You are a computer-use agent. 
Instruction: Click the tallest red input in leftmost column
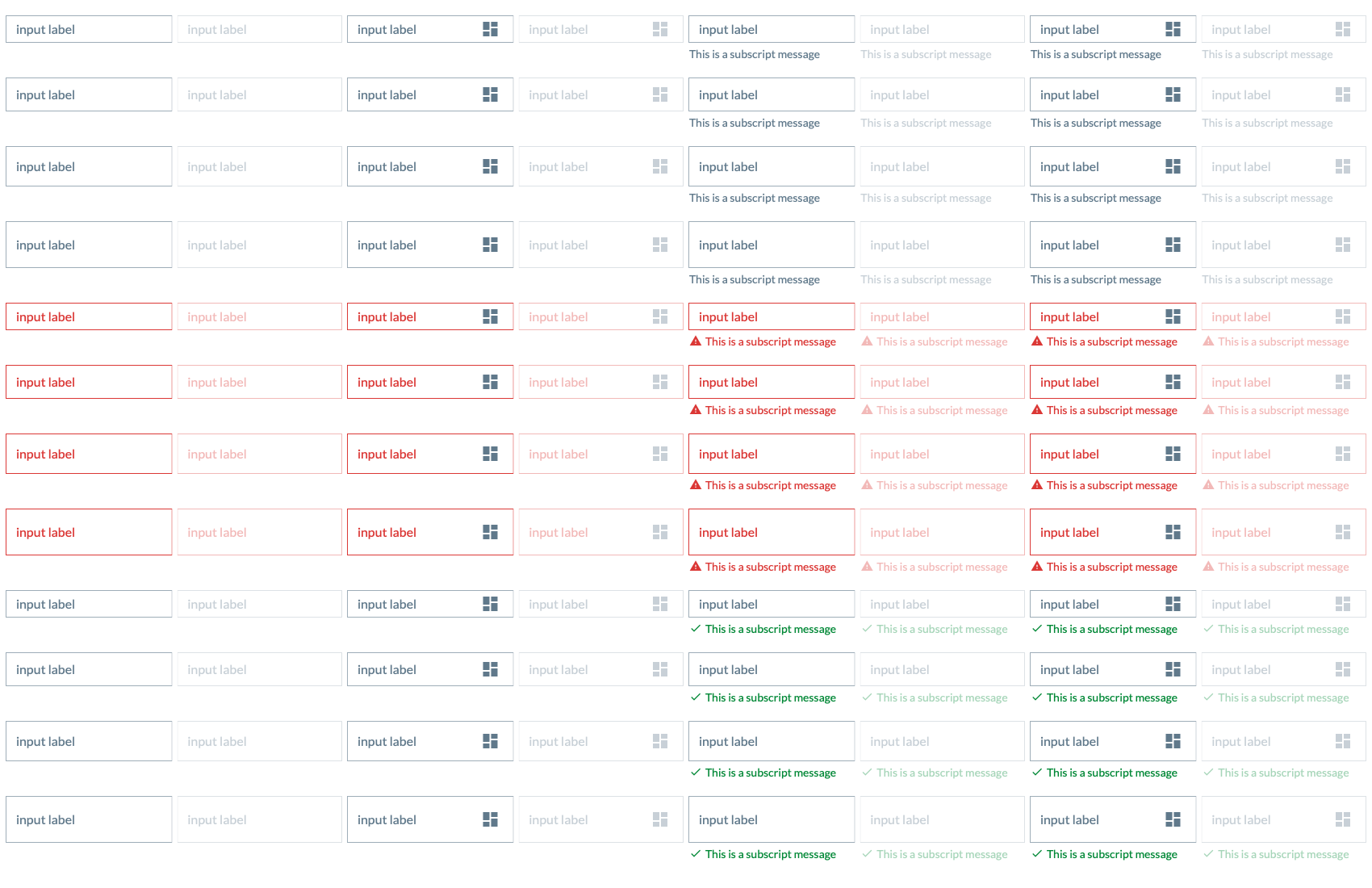coord(89,532)
